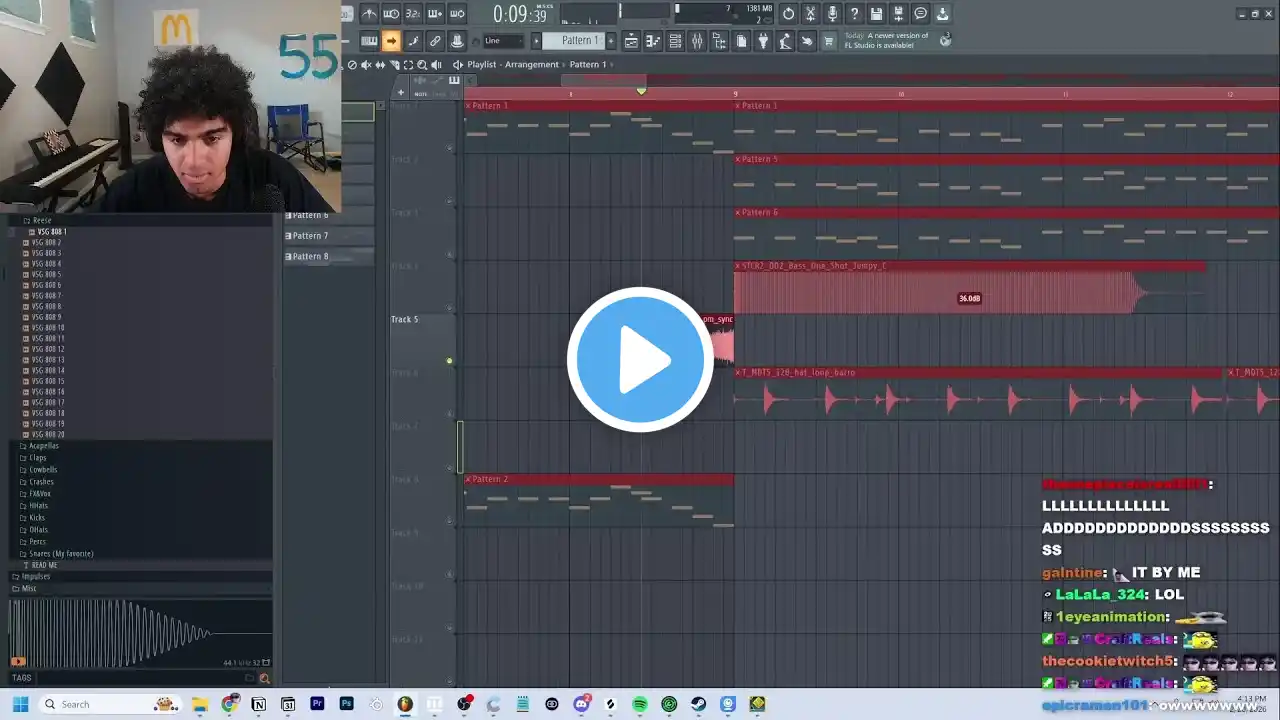Expand the Acapellas folder
Image resolution: width=1280 pixels, height=720 pixels.
point(44,446)
